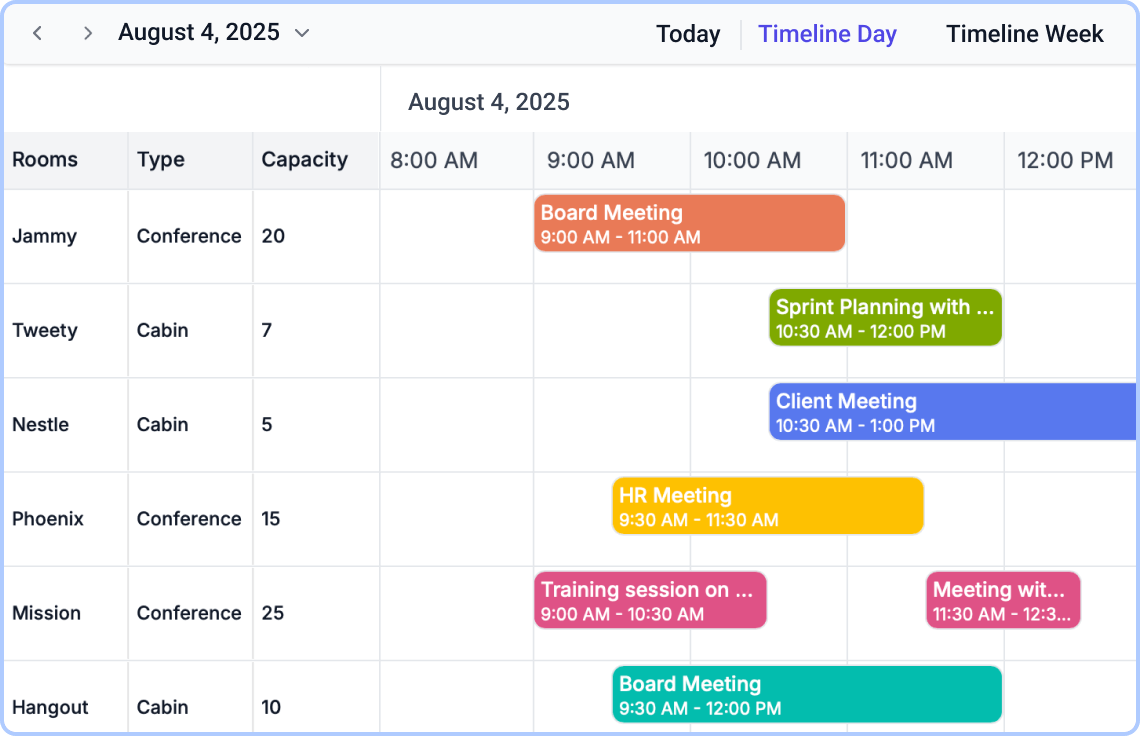Switch to the Timeline Week view
Viewport: 1140px width, 736px height.
pyautogui.click(x=1024, y=33)
